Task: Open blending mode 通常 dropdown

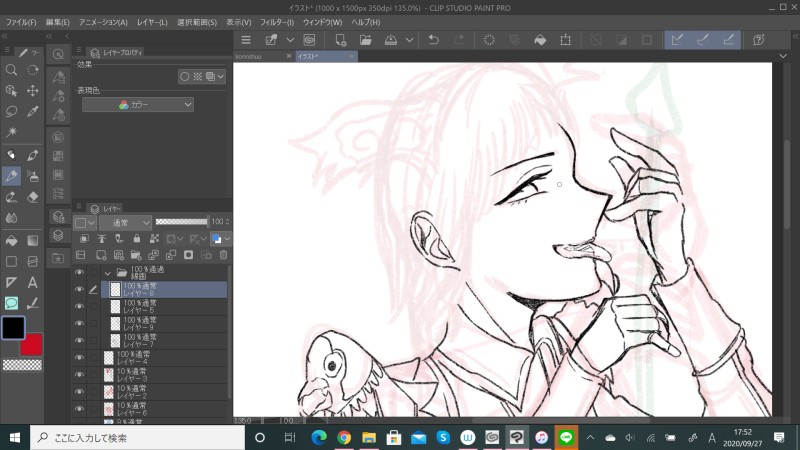Action: pyautogui.click(x=126, y=222)
